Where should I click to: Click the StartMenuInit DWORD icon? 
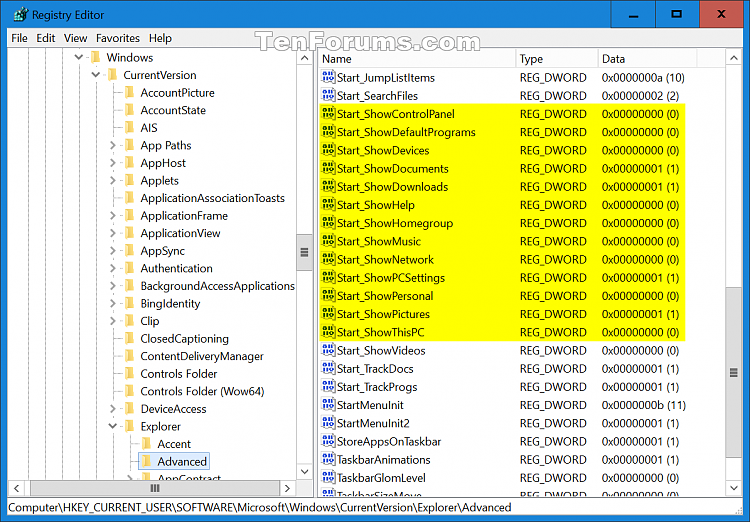pos(328,404)
